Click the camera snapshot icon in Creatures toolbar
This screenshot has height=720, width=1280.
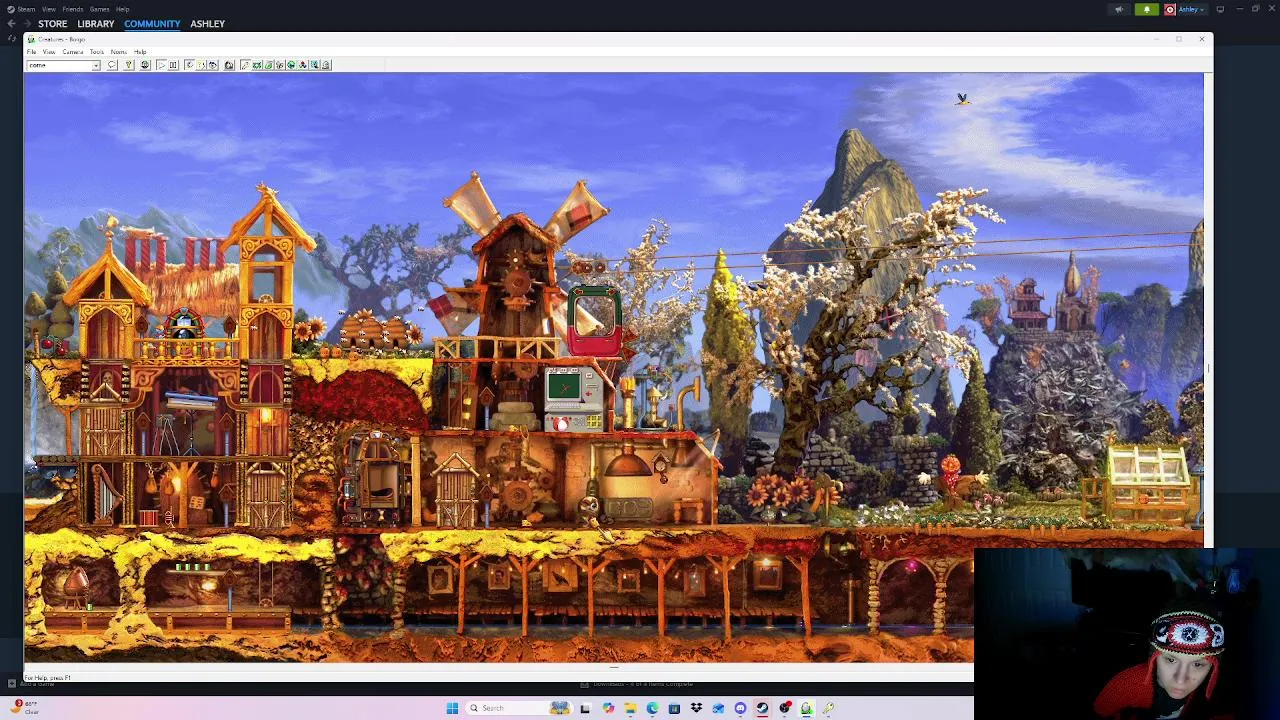[x=229, y=65]
